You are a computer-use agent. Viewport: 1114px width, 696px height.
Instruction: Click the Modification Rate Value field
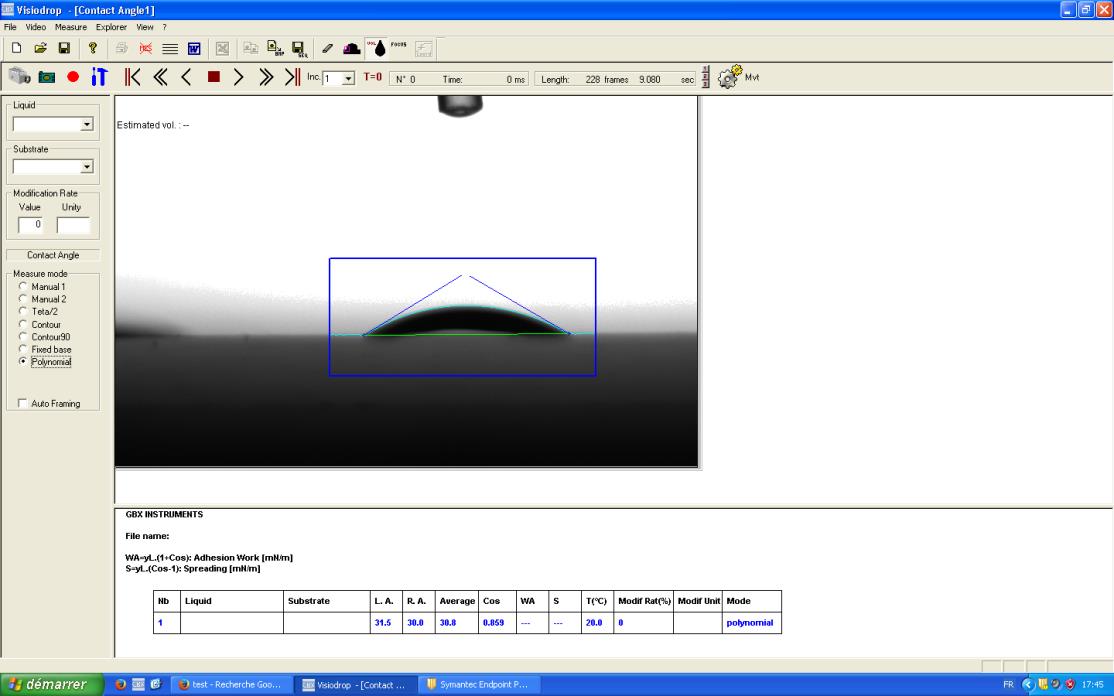[x=31, y=224]
